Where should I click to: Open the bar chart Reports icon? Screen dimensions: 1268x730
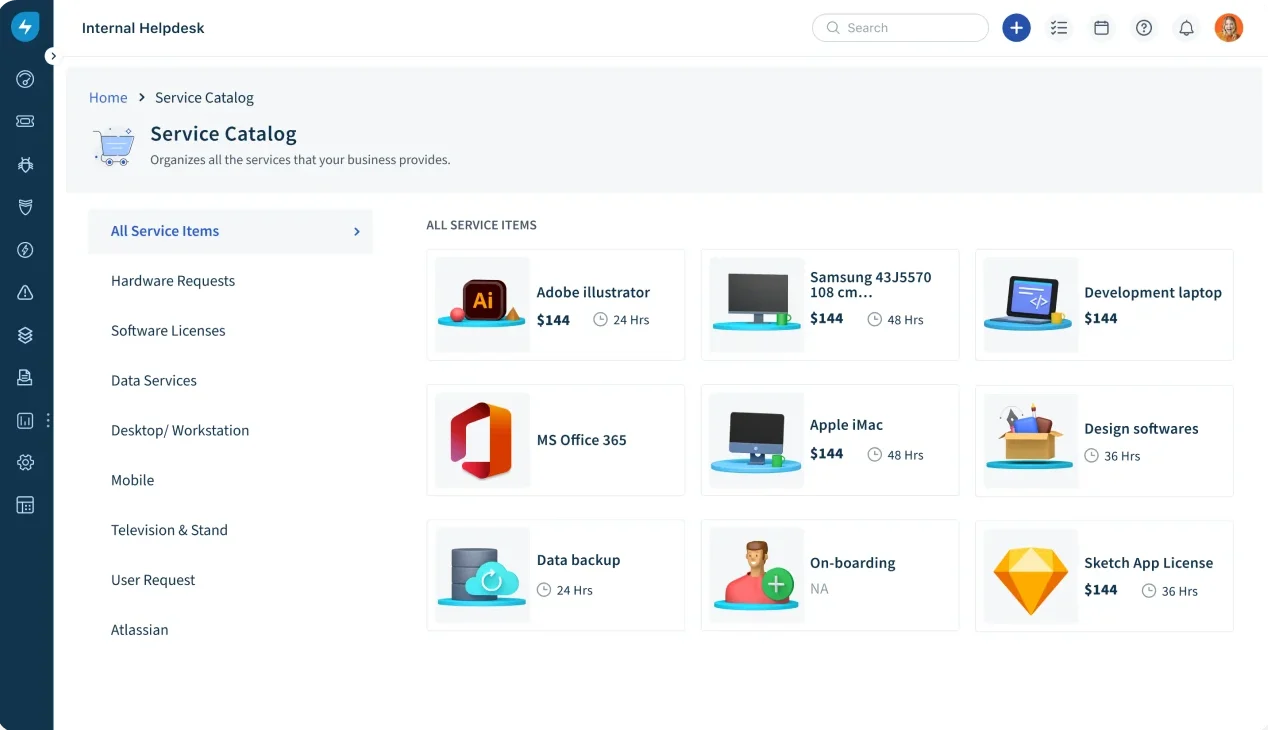[25, 421]
